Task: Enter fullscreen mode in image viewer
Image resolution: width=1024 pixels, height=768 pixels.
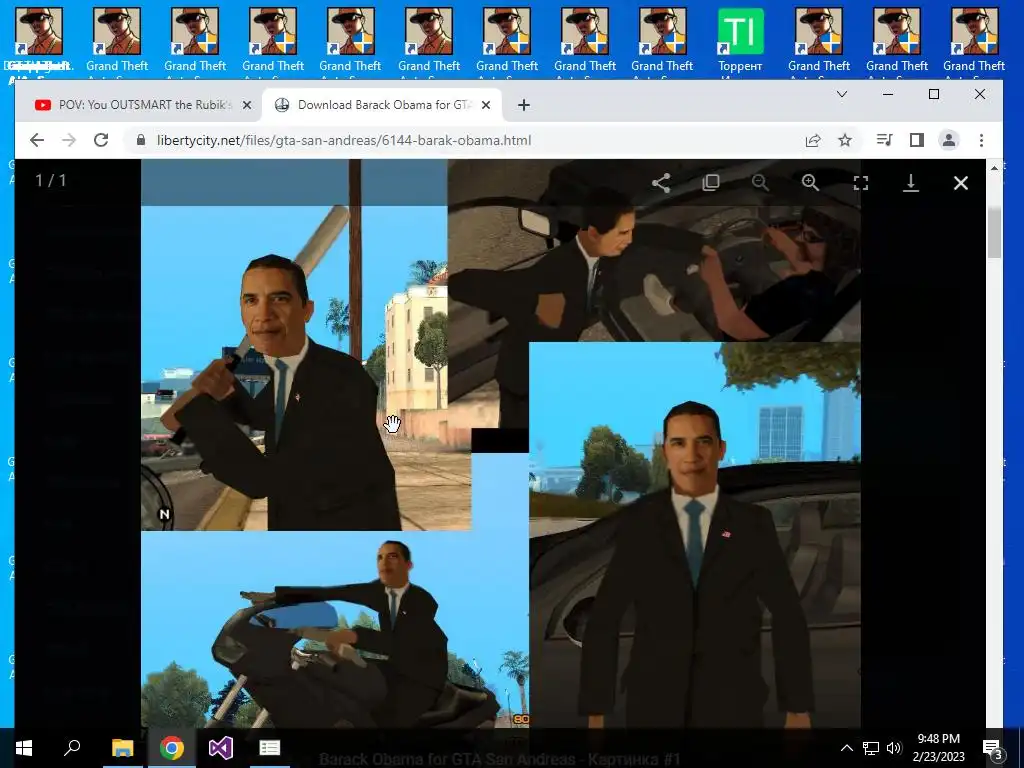Action: coord(861,183)
